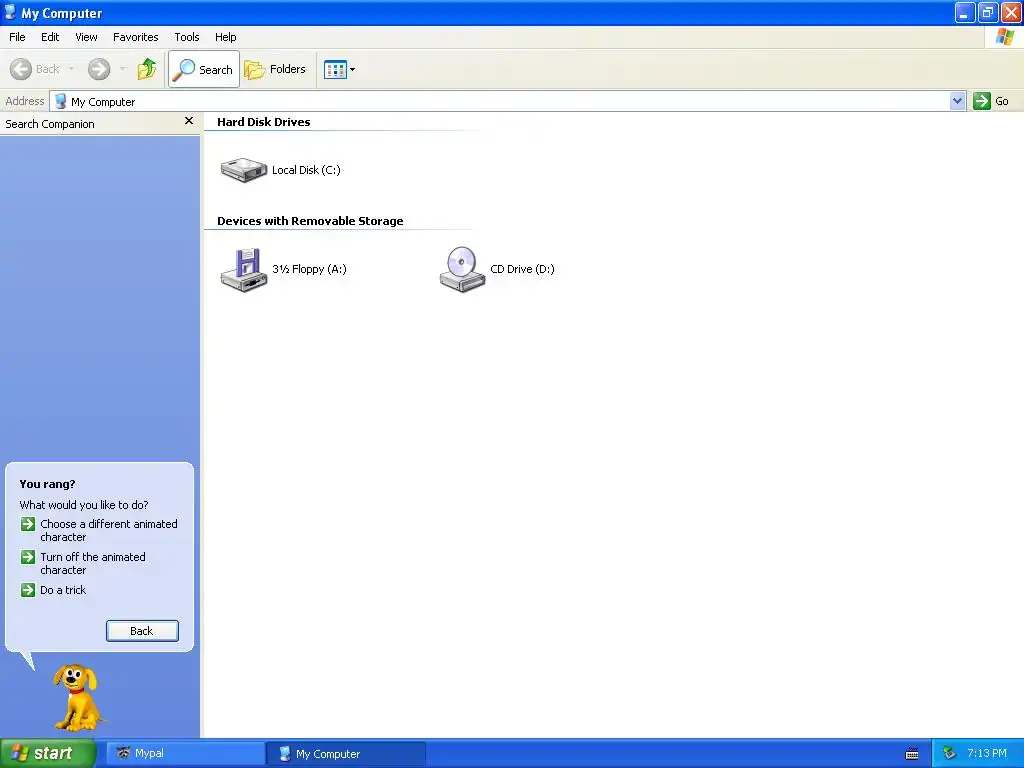Click the My Computer title bar icon
Screen dimensions: 1024x768
pyautogui.click(x=10, y=12)
